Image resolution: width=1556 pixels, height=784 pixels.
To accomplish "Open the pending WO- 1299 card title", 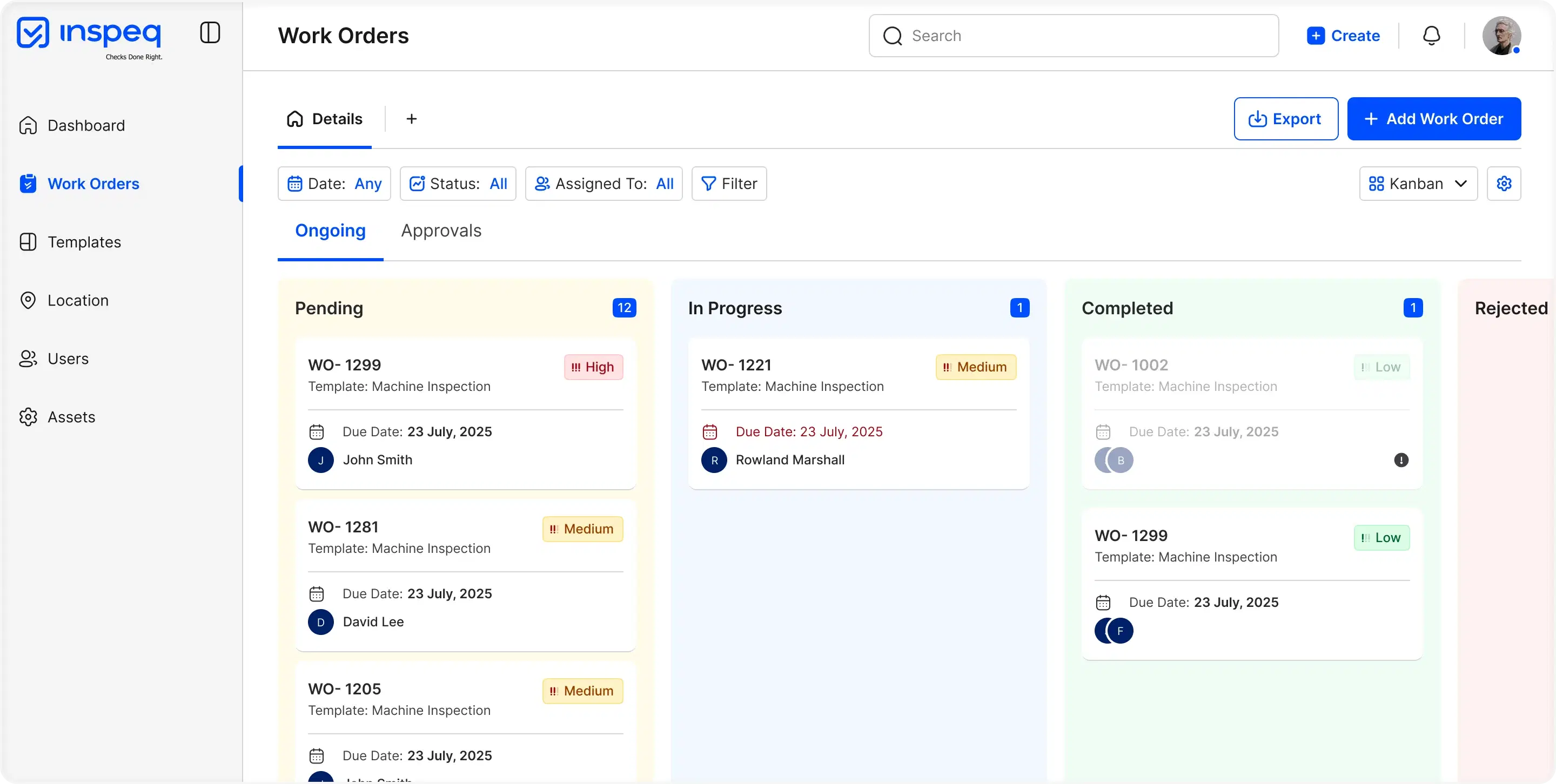I will tap(344, 365).
